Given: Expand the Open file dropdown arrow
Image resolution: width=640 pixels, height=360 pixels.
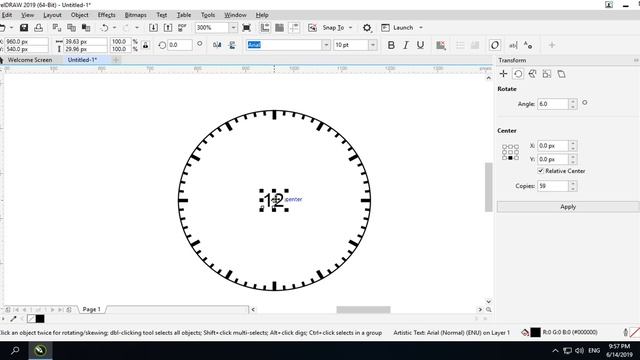Looking at the screenshot, I should point(11,28).
